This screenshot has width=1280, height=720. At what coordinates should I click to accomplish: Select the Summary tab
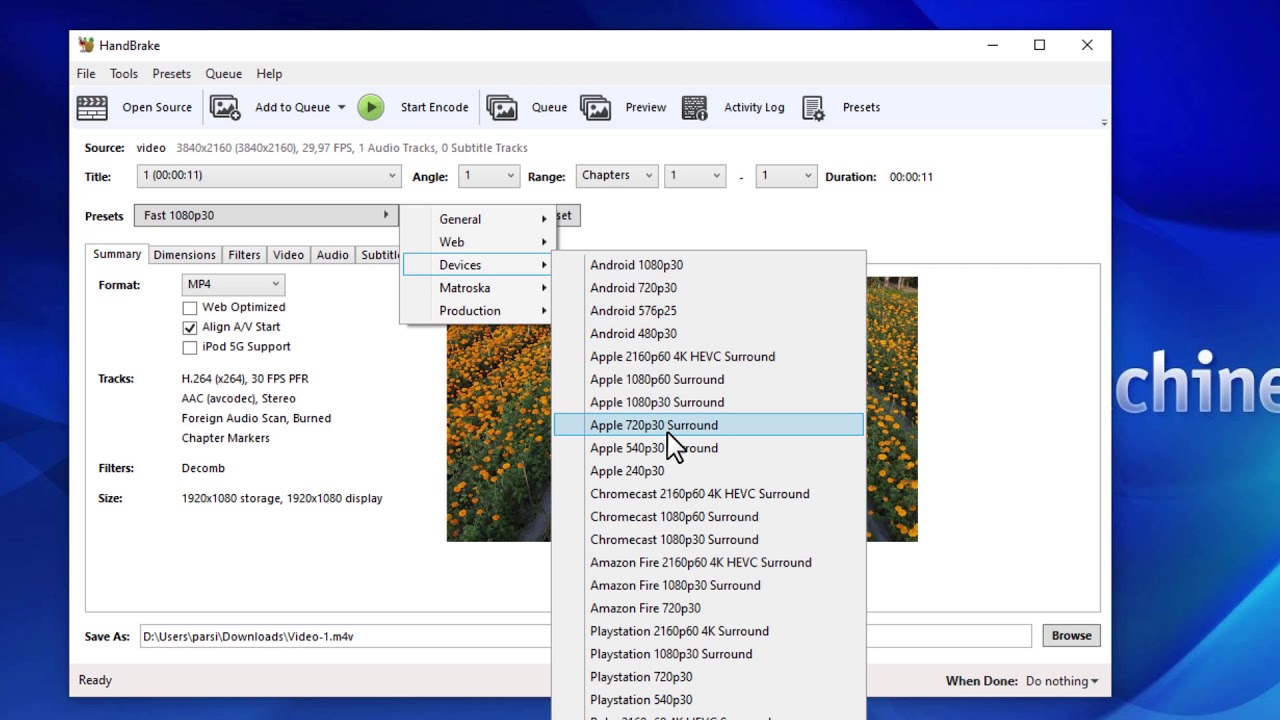point(117,254)
